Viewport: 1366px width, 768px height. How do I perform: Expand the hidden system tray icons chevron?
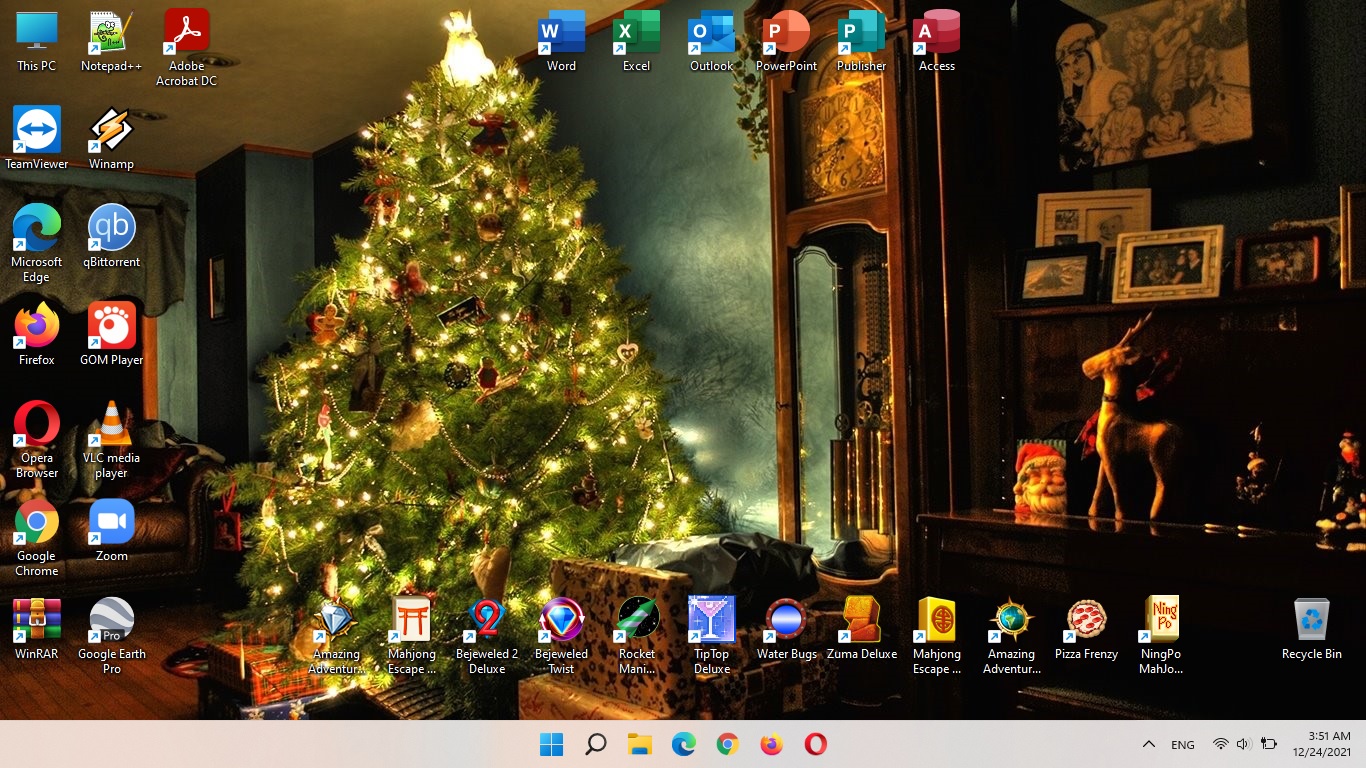coord(1149,744)
